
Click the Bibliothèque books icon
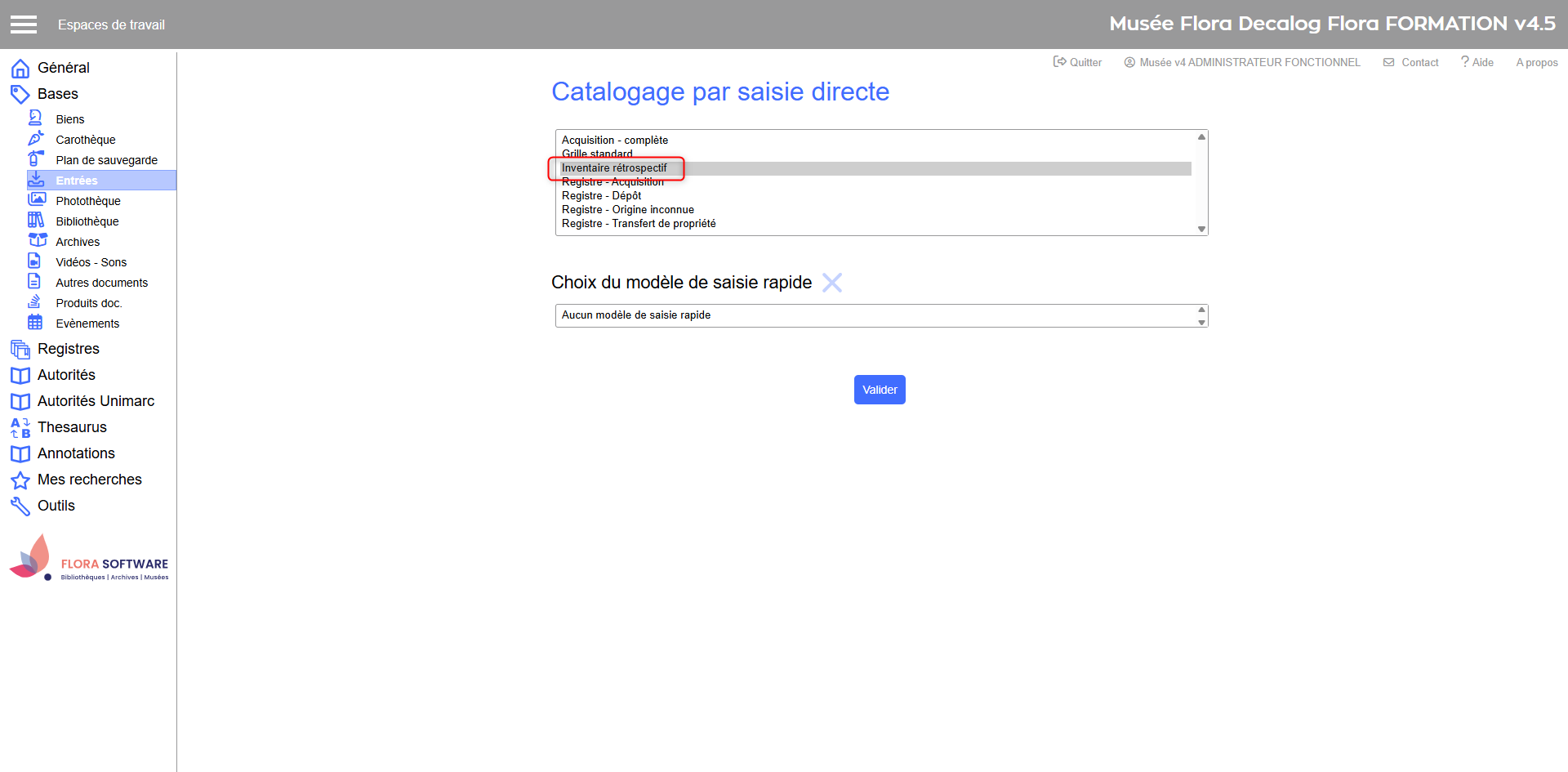pos(36,221)
